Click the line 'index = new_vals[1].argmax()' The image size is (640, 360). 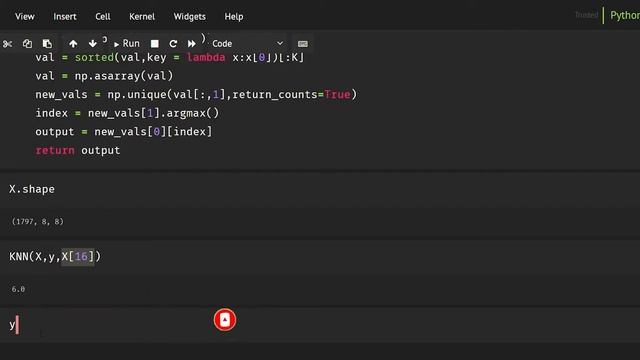(x=127, y=113)
